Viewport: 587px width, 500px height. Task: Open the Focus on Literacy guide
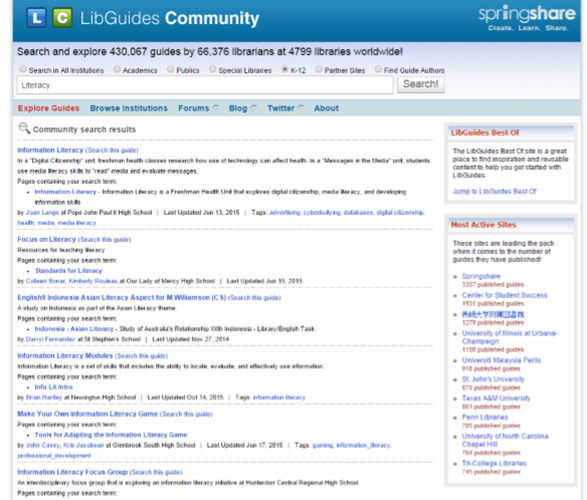[x=46, y=240]
